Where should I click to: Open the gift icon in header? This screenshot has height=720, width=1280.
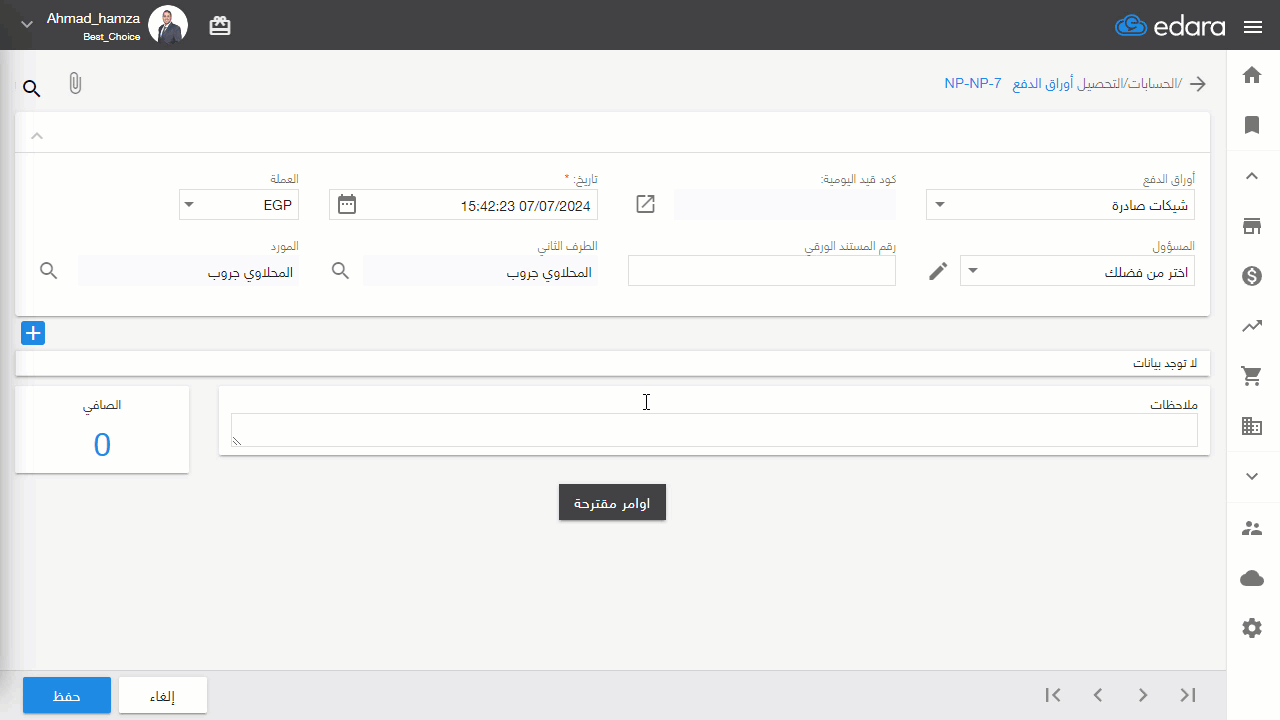[x=220, y=27]
